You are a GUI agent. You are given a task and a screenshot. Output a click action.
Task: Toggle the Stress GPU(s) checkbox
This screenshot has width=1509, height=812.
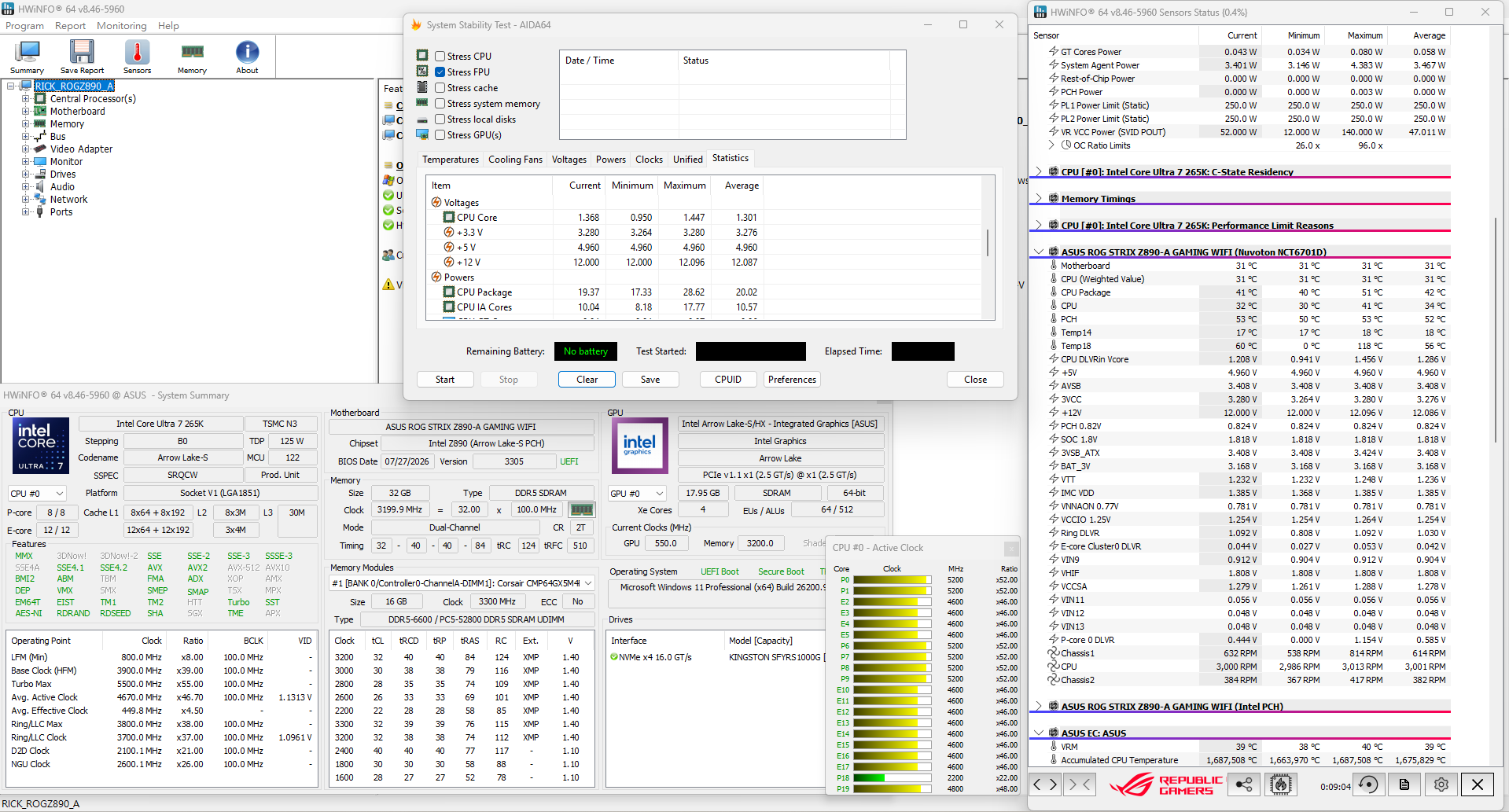[x=440, y=135]
